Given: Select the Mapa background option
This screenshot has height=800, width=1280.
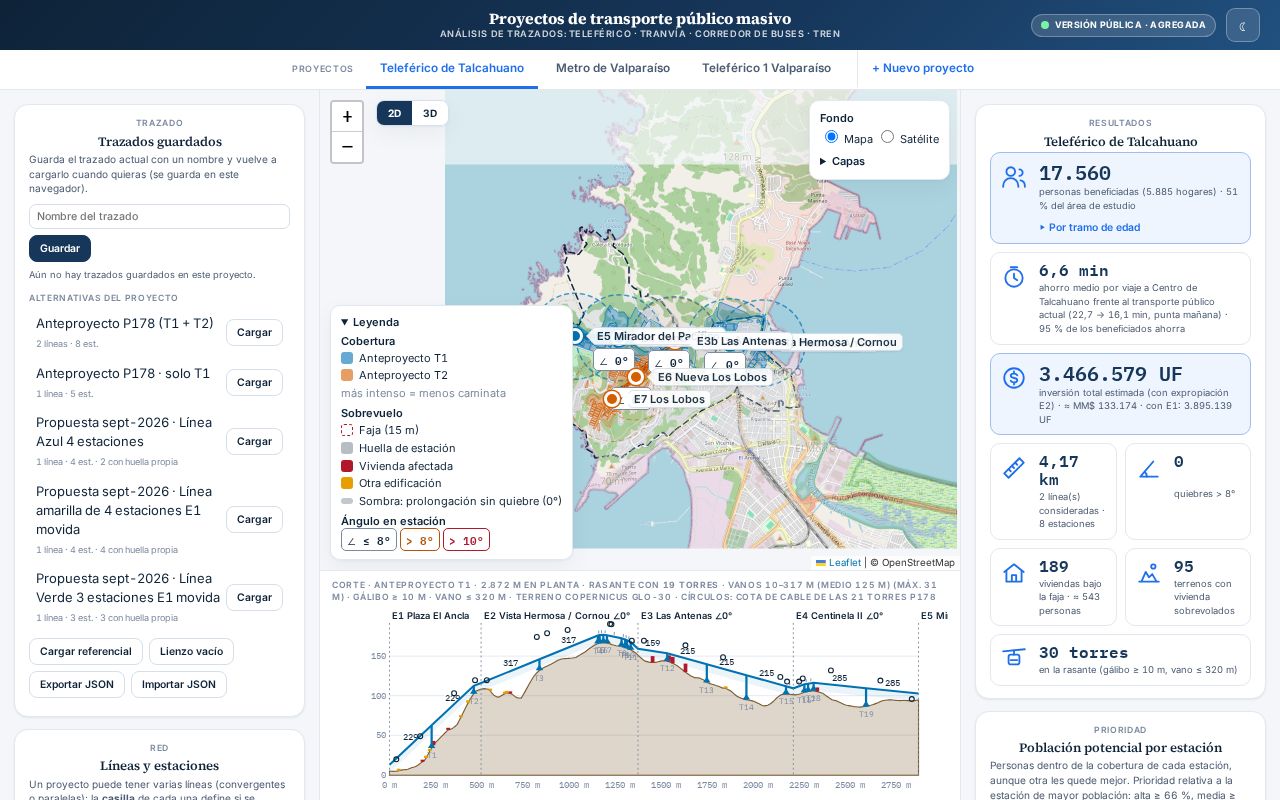Looking at the screenshot, I should (831, 137).
